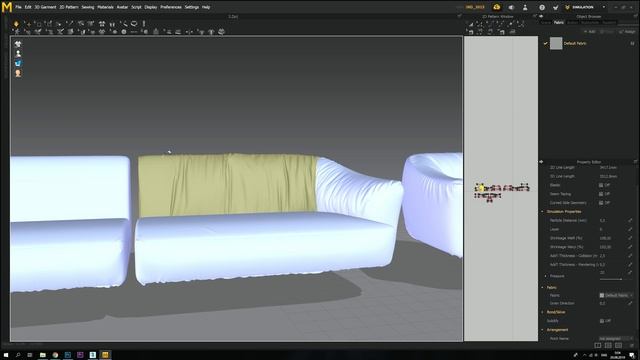Expand the Pressure property

(x=546, y=276)
